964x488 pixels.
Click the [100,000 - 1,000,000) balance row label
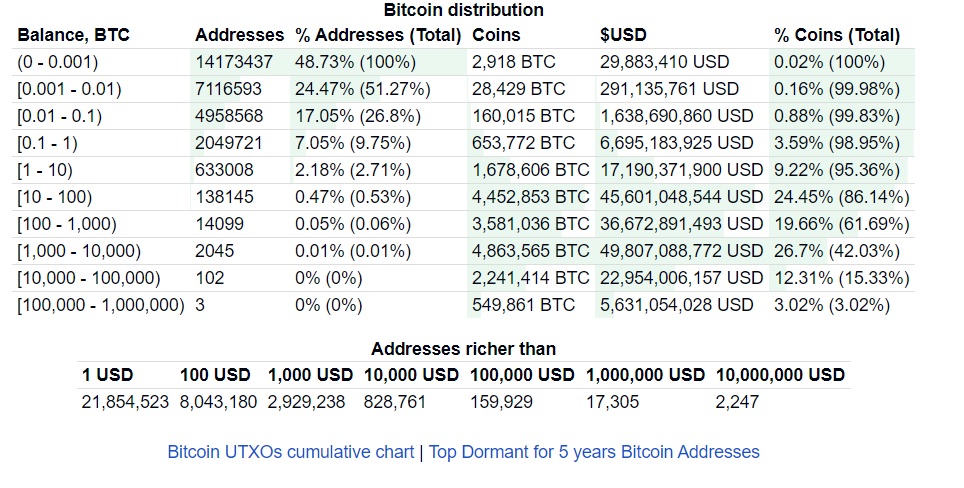point(101,305)
